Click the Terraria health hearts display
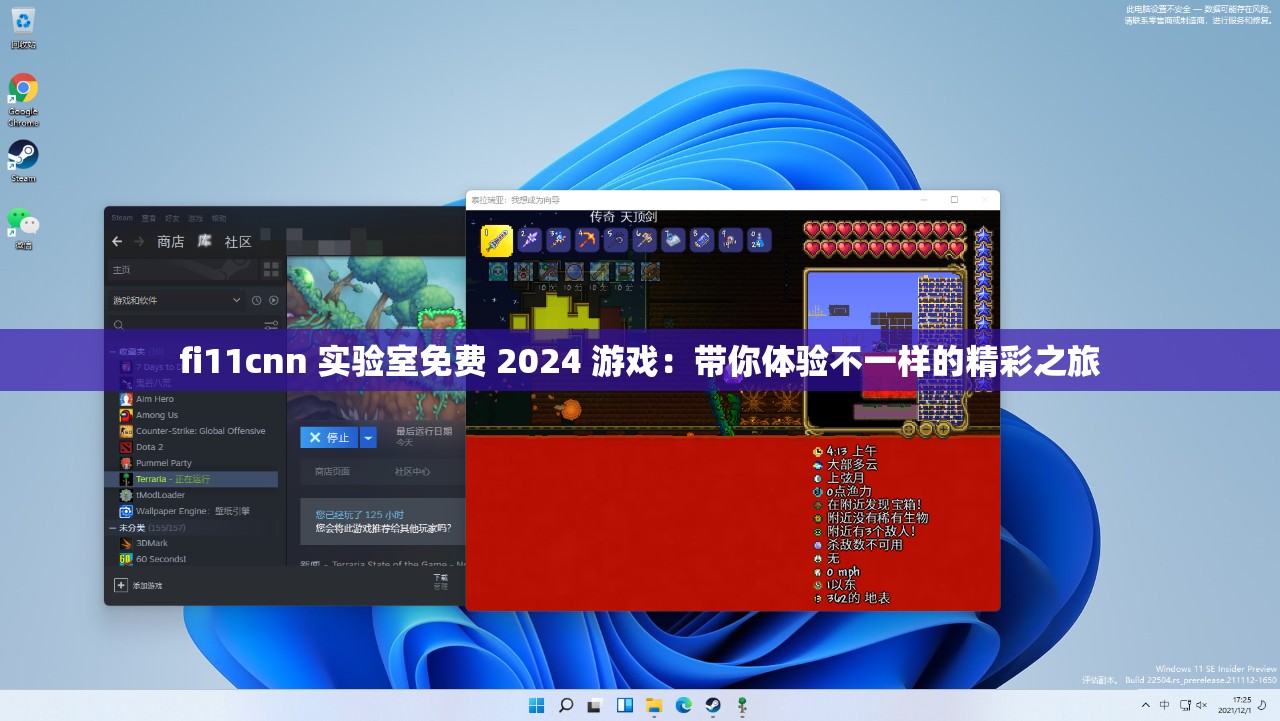The width and height of the screenshot is (1280, 721). click(885, 238)
